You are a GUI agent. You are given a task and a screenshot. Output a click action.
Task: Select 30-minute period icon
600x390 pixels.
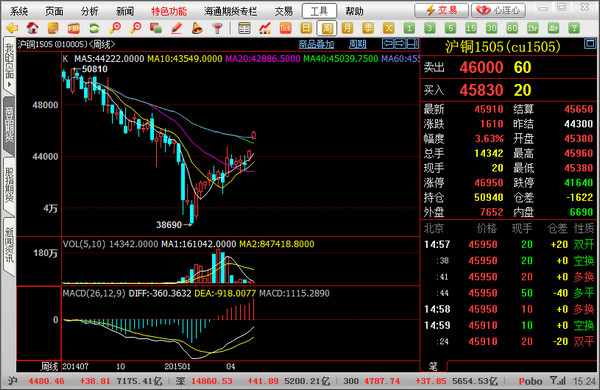pyautogui.click(x=492, y=28)
